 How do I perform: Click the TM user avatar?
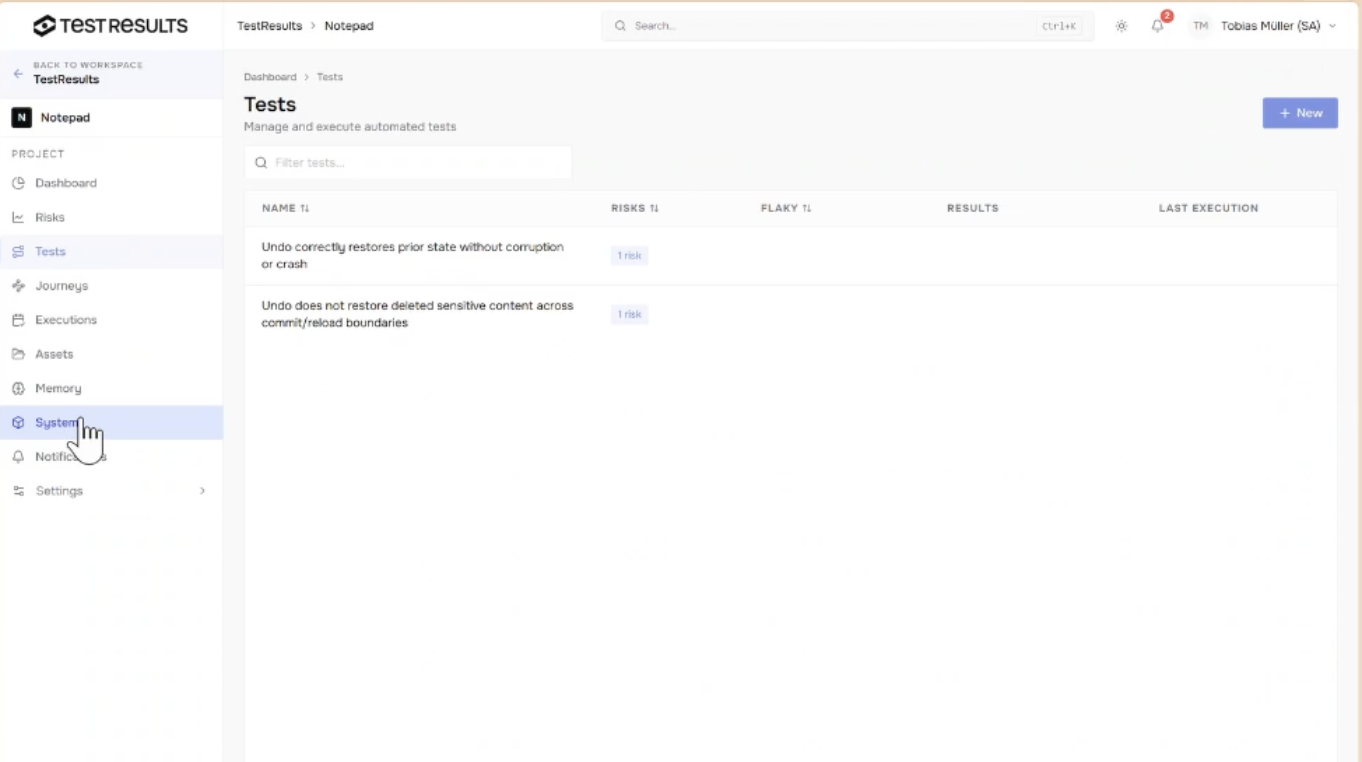[1201, 26]
